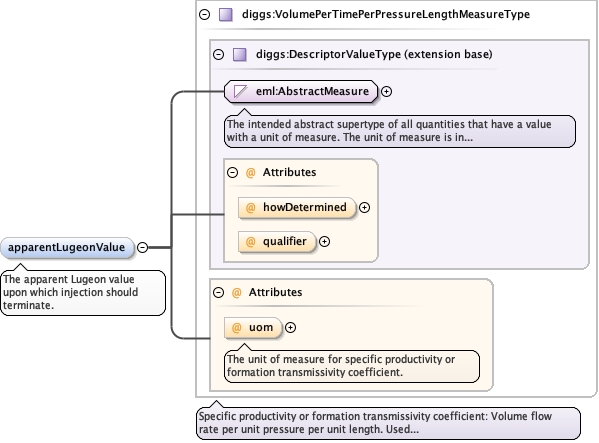Collapse the diggs:VolumePerTimePerPressureLengthMeasureType box
The height and width of the screenshot is (443, 599).
pos(205,15)
